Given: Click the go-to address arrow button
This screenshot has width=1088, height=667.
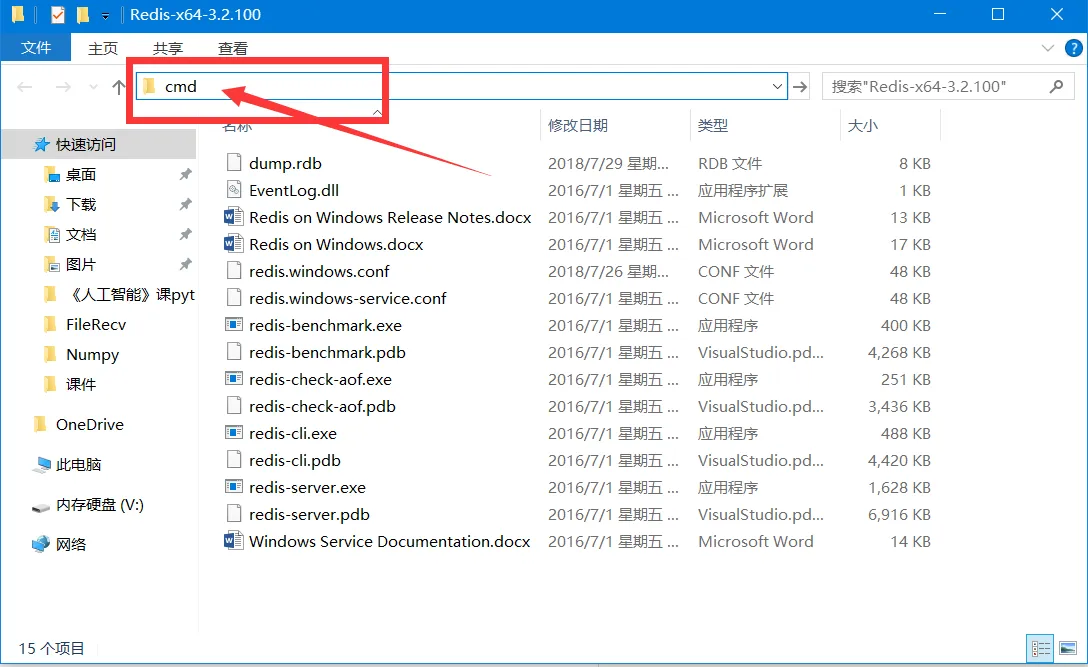Looking at the screenshot, I should [x=800, y=87].
